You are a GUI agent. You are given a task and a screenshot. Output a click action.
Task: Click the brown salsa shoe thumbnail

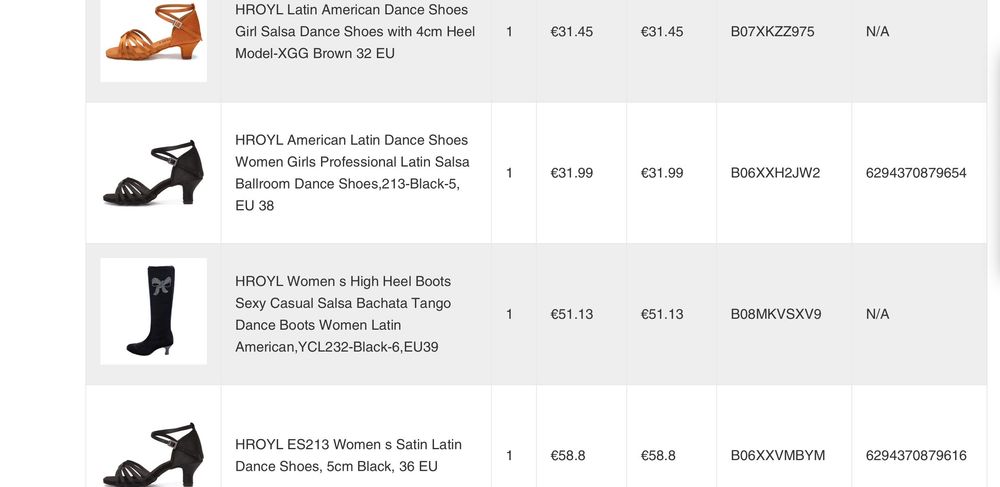tap(153, 35)
